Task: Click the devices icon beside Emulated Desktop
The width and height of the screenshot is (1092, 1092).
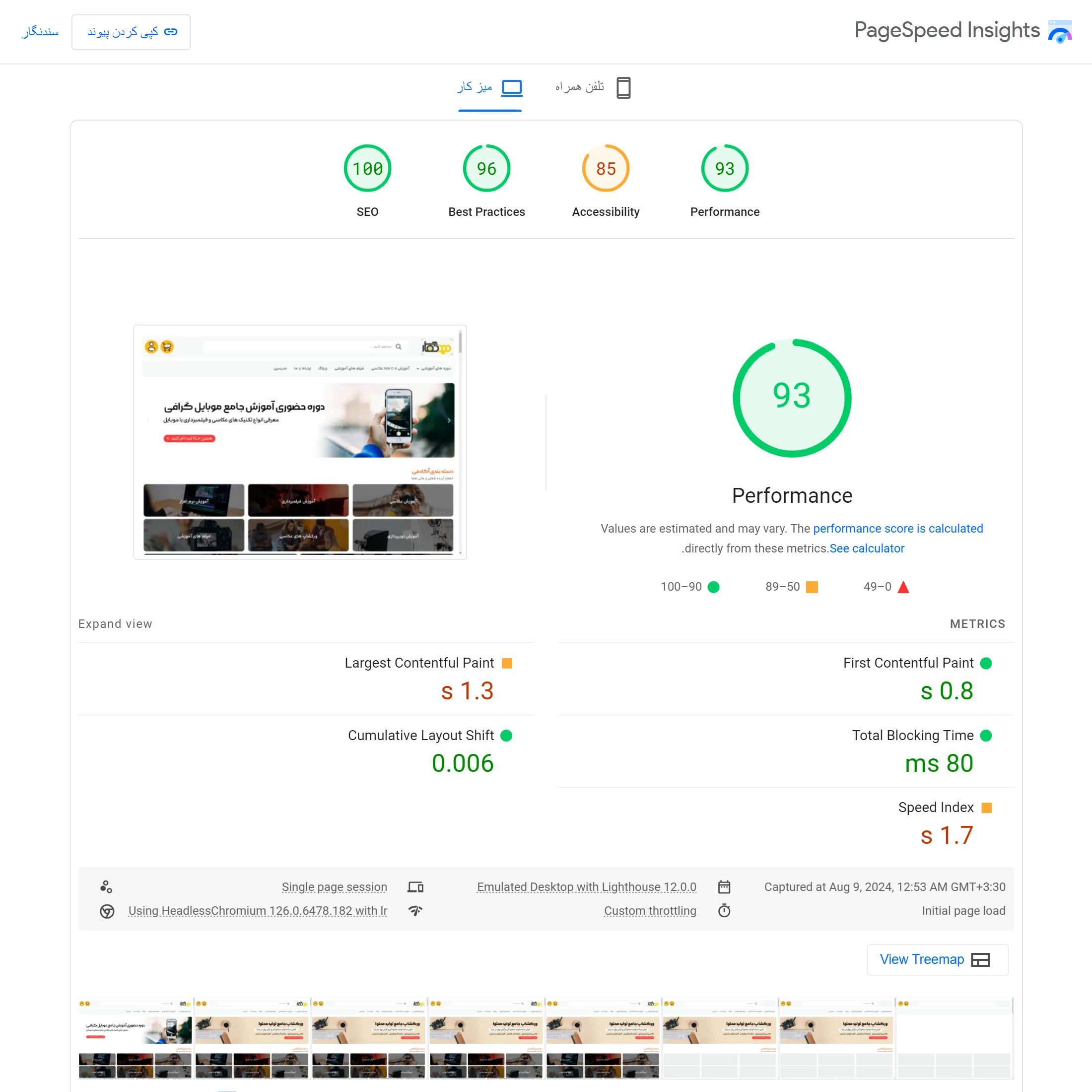Action: tap(415, 887)
